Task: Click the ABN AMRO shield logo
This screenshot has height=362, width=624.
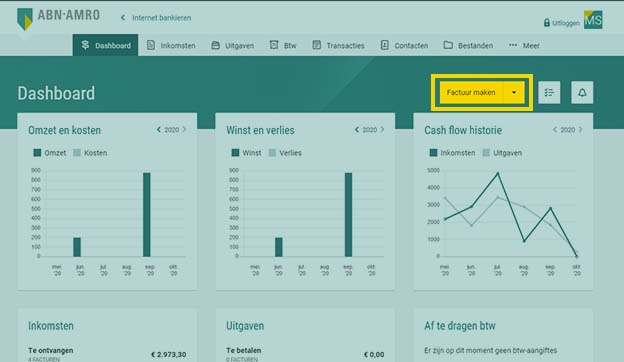Action: pos(25,19)
